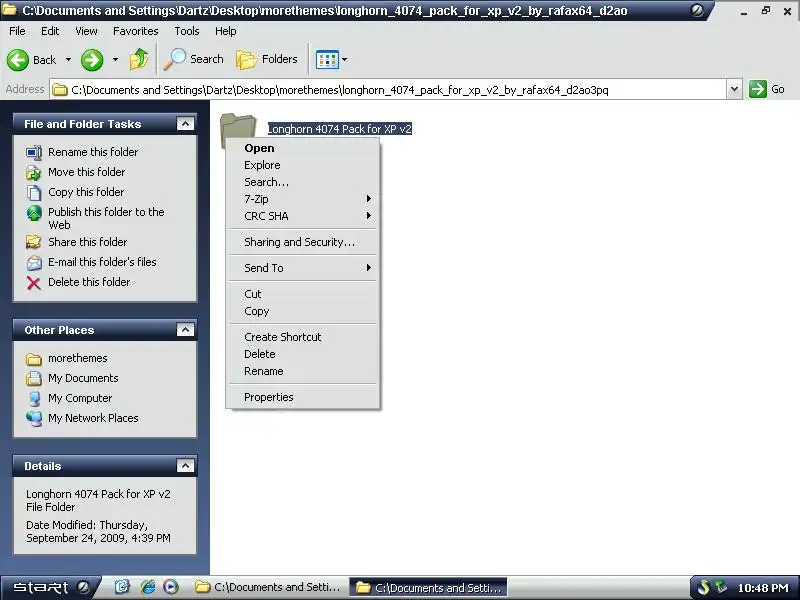Expand the CRC SHA submenu
800x600 pixels.
tap(303, 216)
